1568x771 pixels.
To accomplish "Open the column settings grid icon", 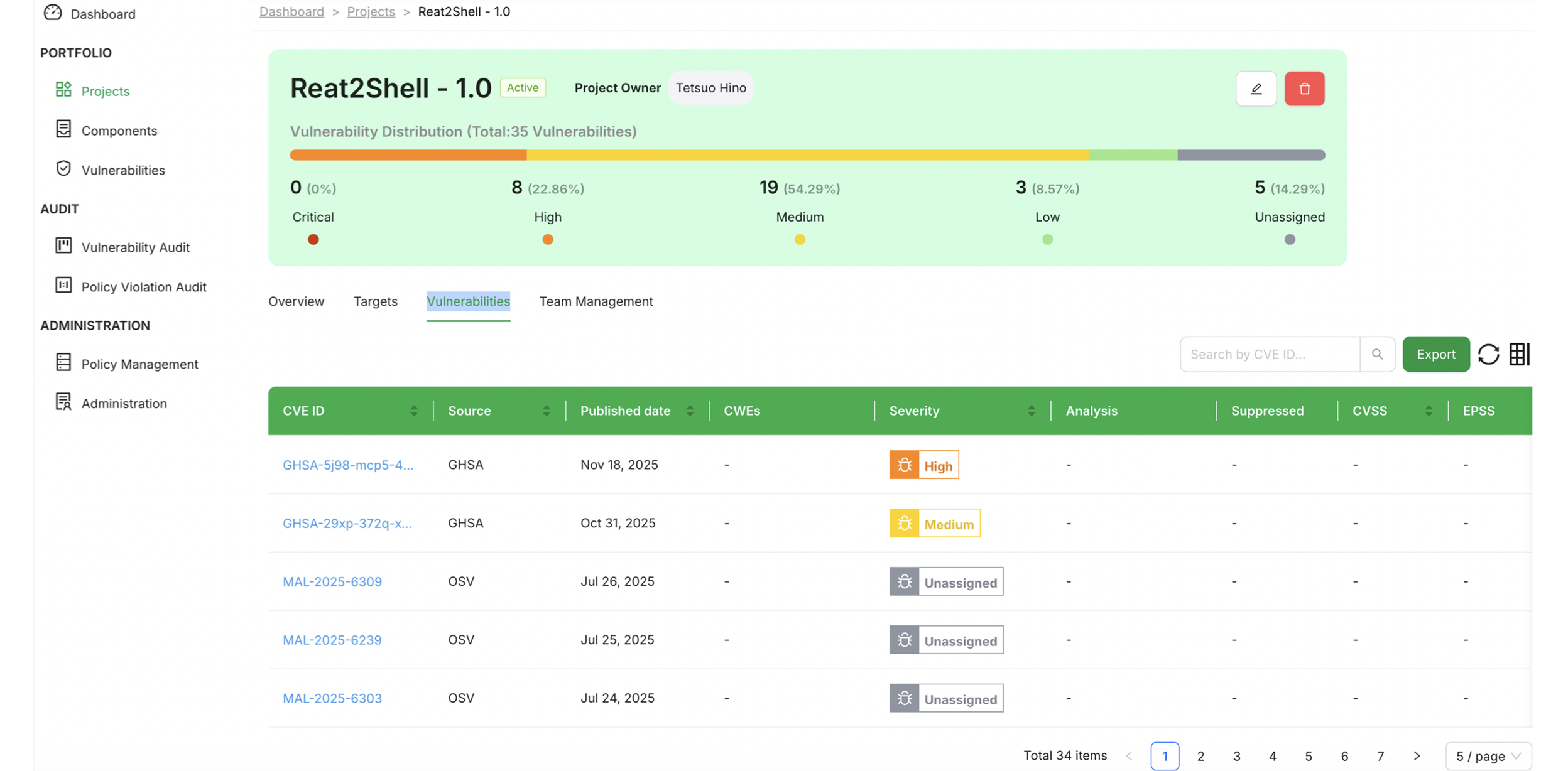I will [1519, 354].
